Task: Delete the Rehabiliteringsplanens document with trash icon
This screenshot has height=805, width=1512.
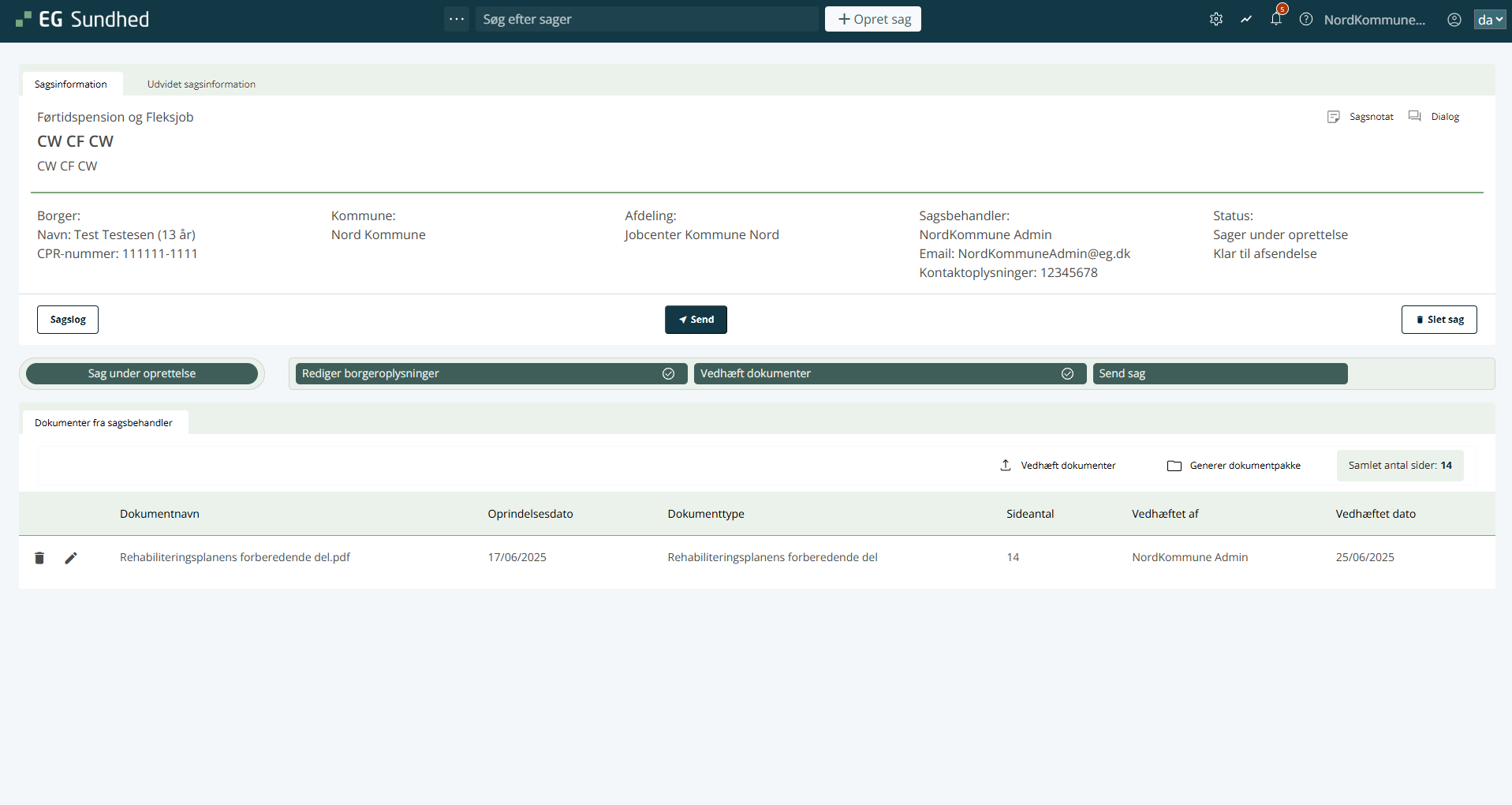Action: point(39,558)
